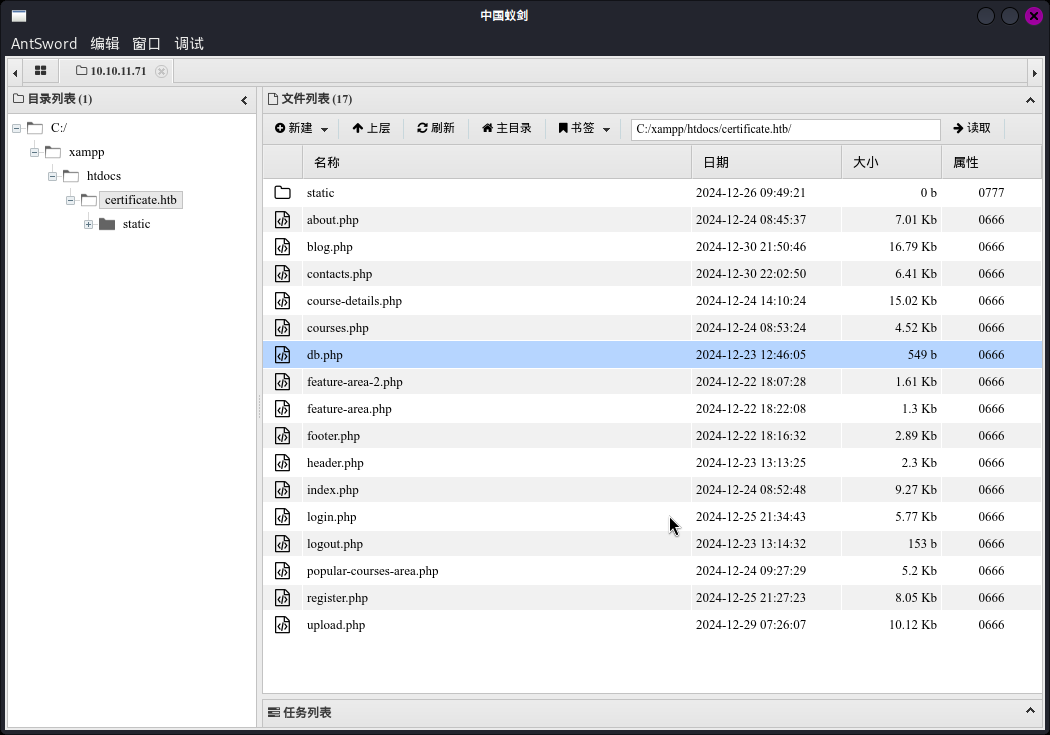Viewport: 1050px width, 735px height.
Task: Click the login.php file icon
Action: 283,517
